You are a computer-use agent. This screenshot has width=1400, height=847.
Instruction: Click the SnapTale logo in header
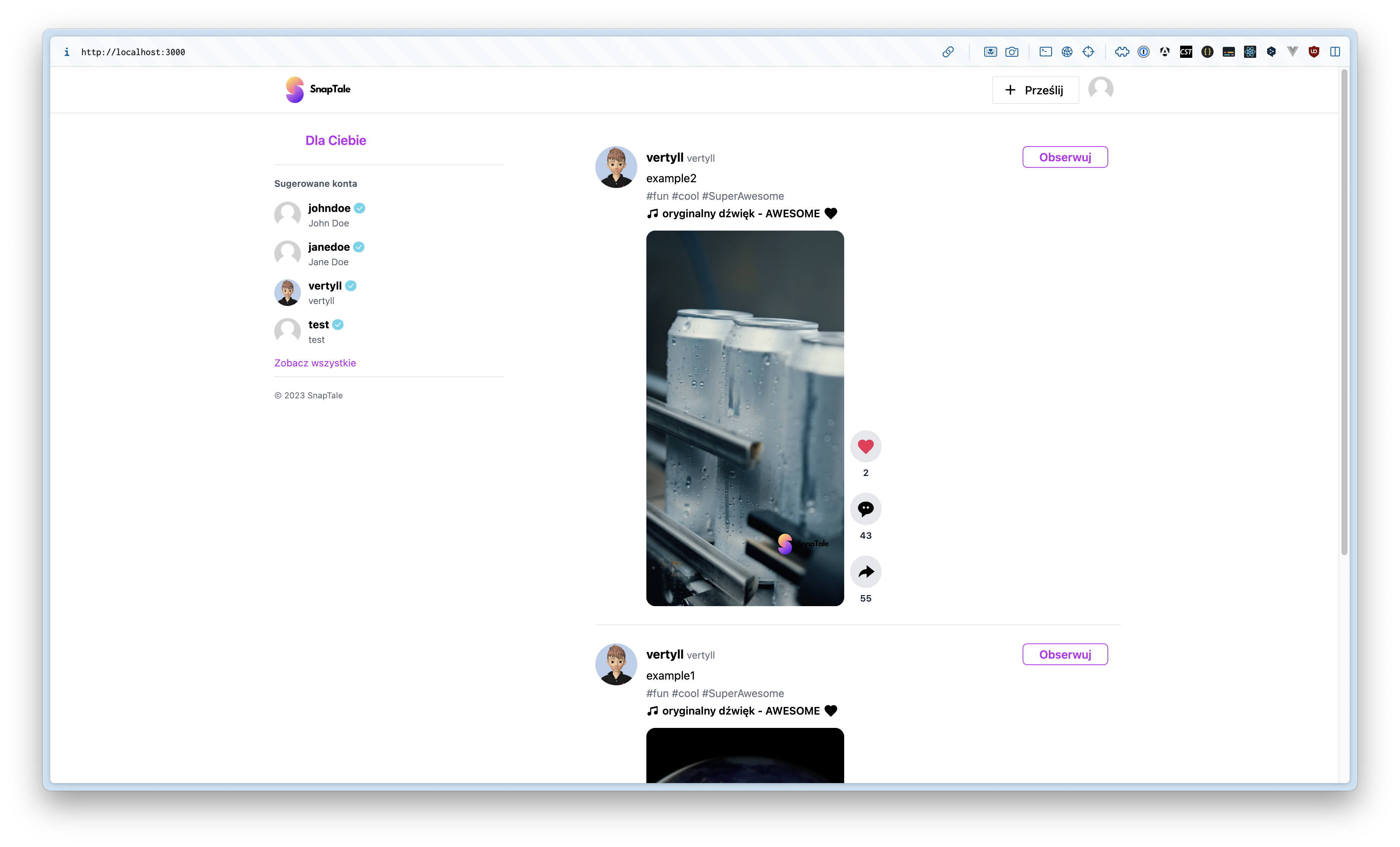tap(318, 89)
